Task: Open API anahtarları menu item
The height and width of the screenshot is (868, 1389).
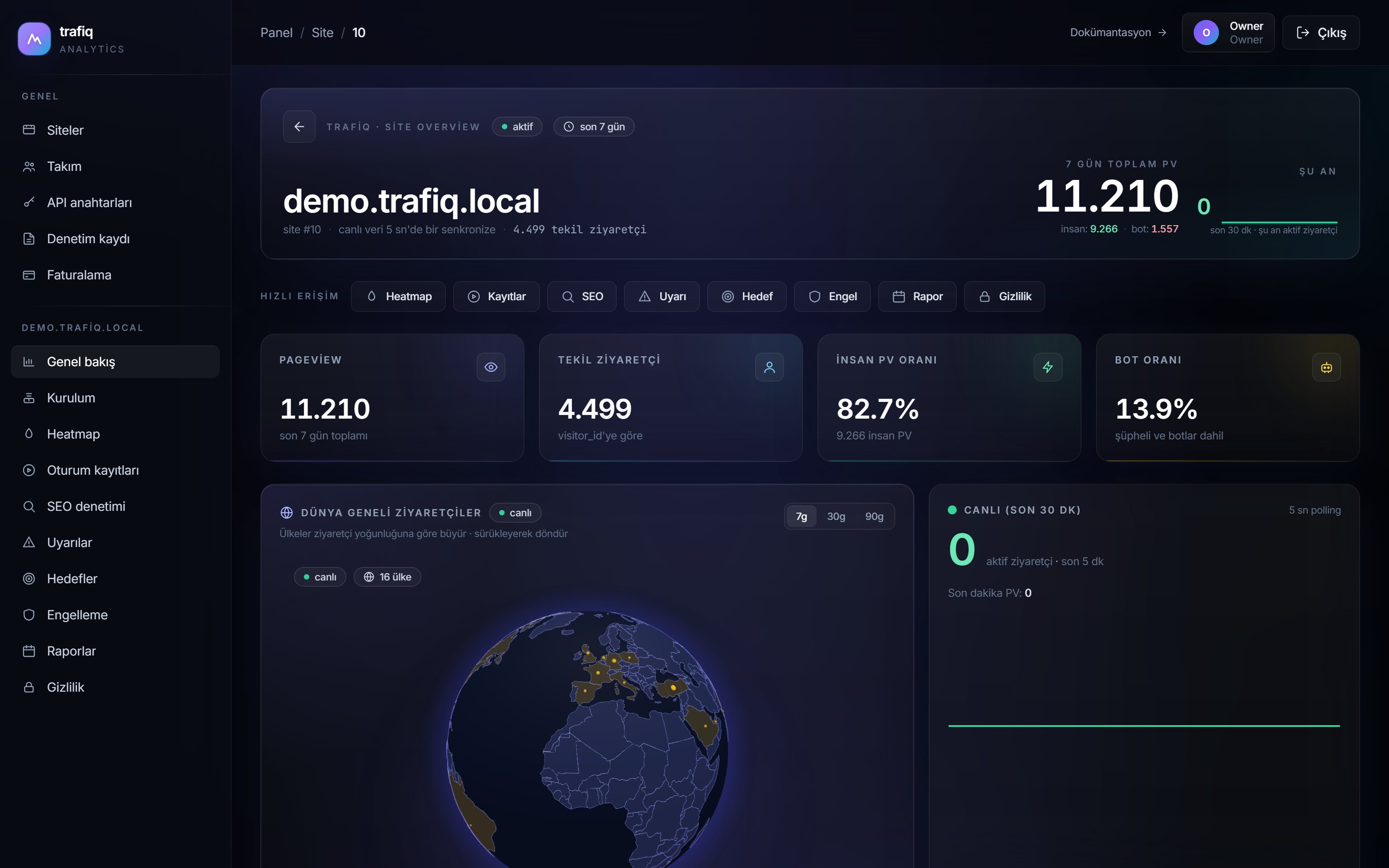Action: [115, 203]
